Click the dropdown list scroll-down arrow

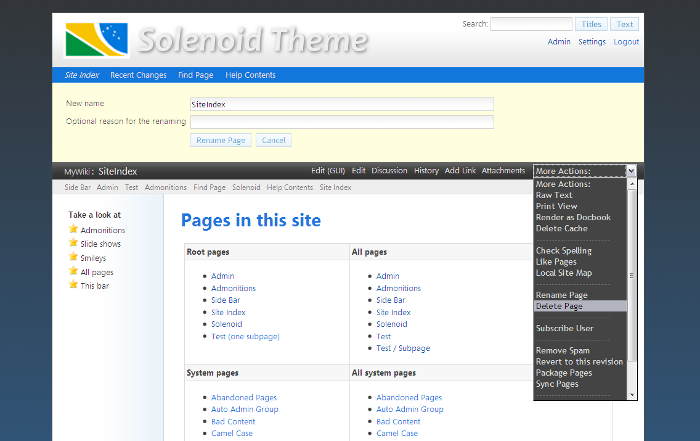click(x=632, y=395)
